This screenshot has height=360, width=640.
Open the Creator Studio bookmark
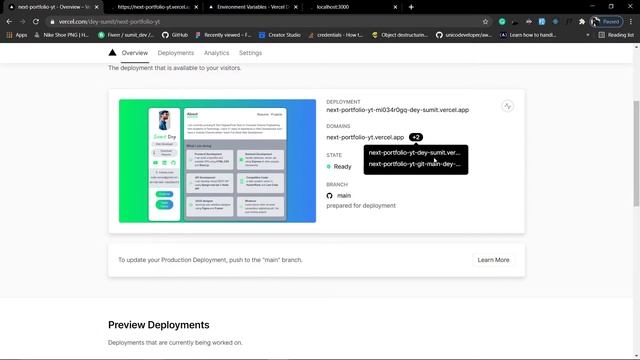(x=280, y=35)
